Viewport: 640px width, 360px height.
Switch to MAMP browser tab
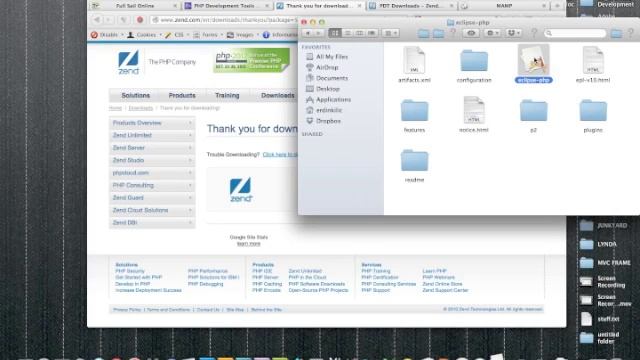[504, 6]
